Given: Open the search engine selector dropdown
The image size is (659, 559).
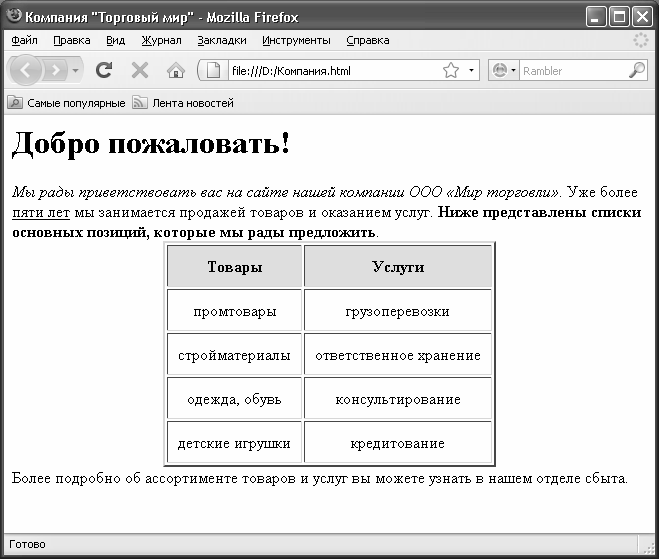Looking at the screenshot, I should pos(505,70).
